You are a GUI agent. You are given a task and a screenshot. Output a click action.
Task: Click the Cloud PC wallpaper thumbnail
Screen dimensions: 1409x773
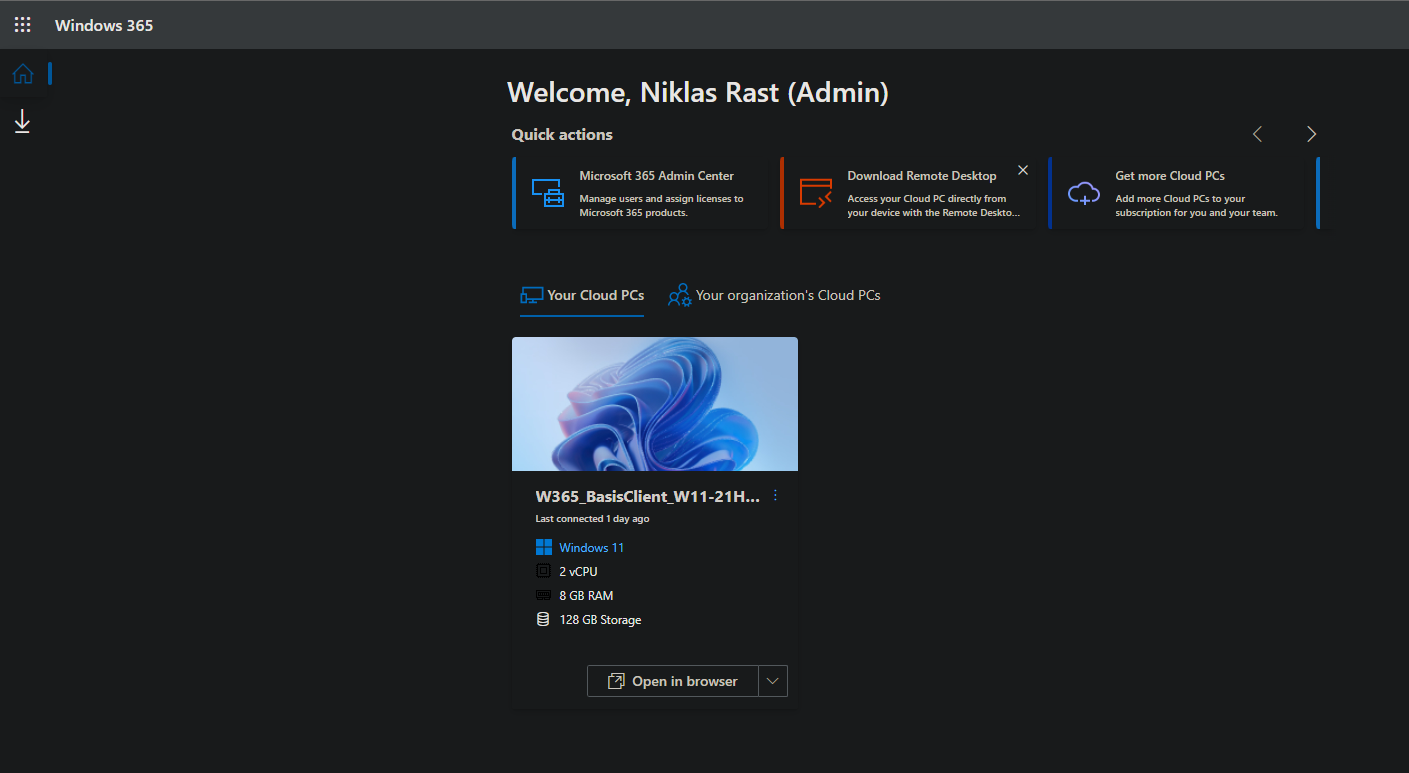[x=654, y=404]
